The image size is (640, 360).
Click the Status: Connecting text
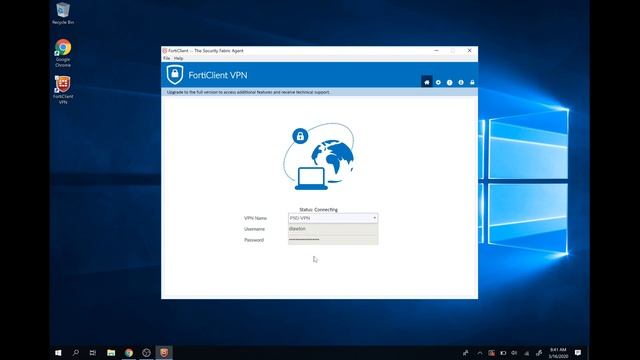coord(318,209)
